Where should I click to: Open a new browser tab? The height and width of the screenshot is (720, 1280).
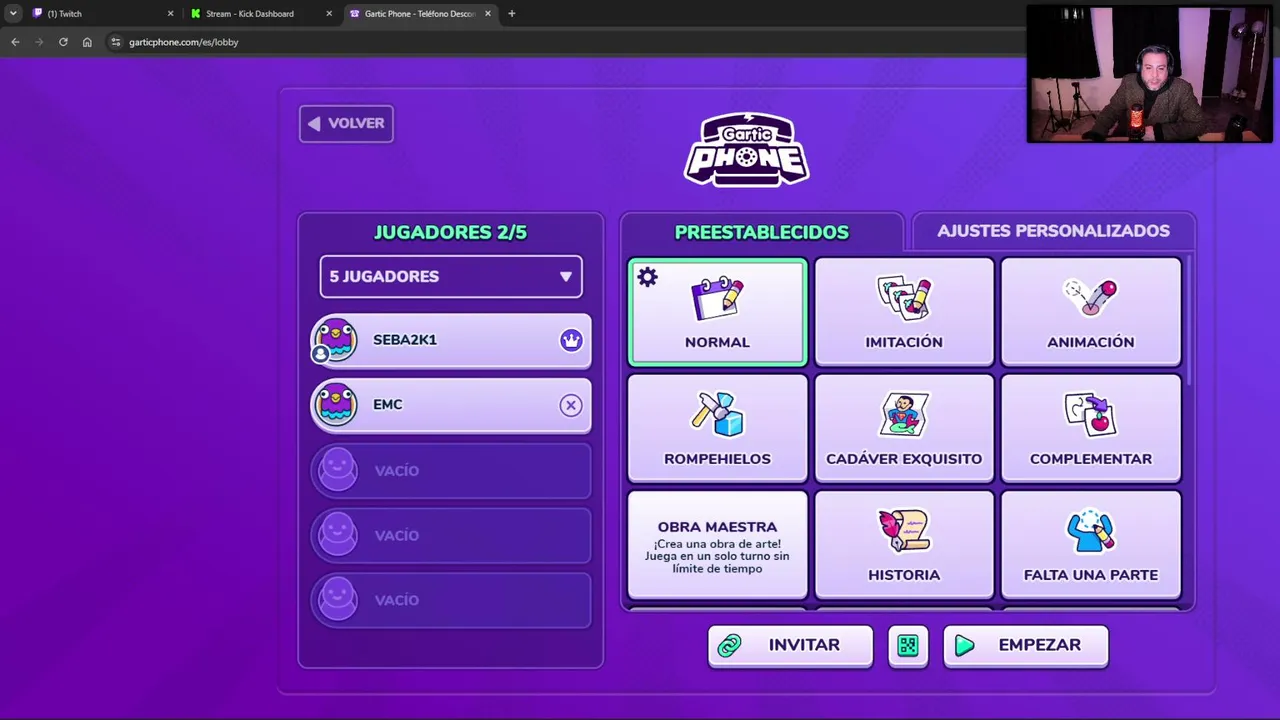[512, 14]
